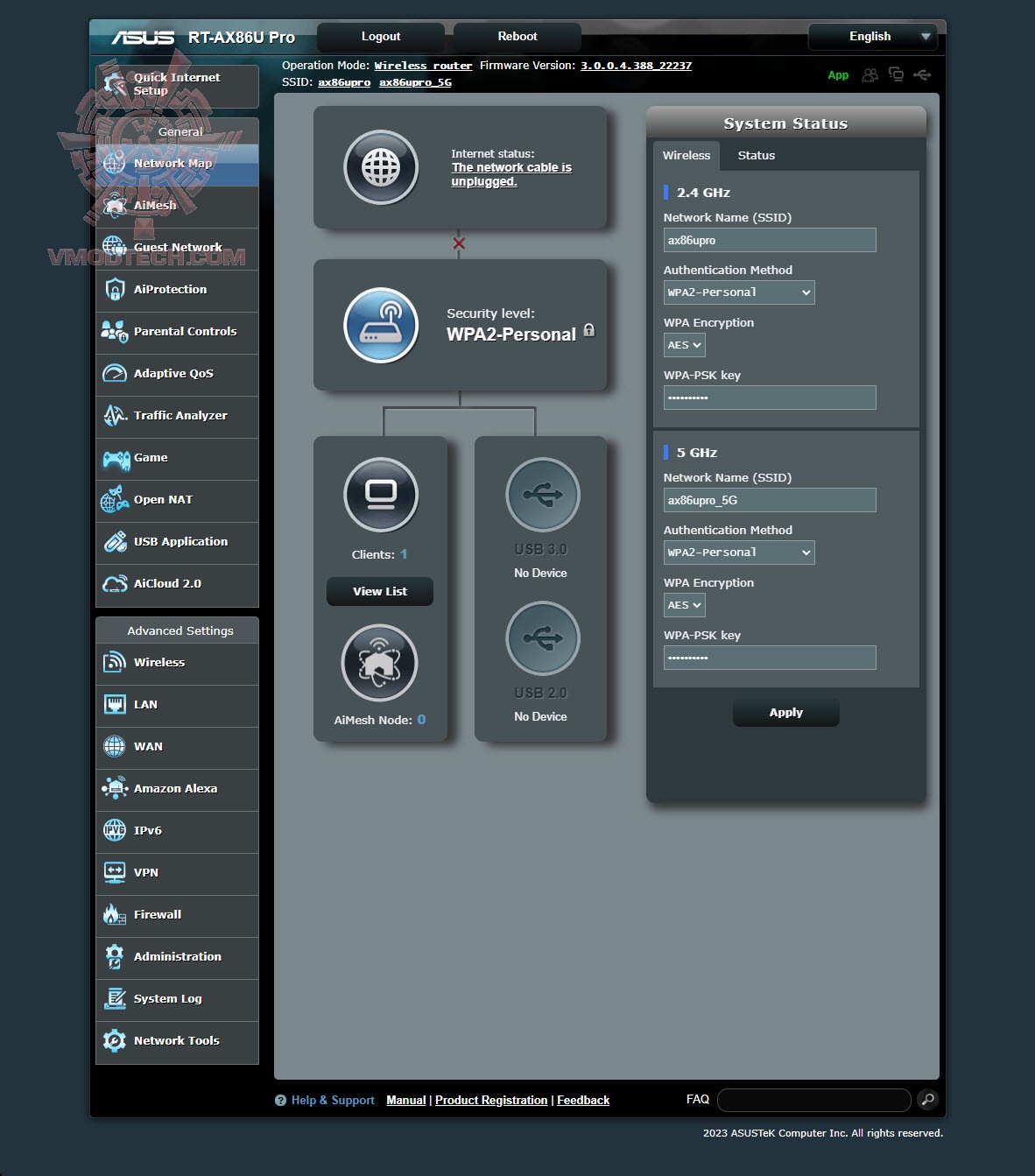The width and height of the screenshot is (1035, 1176).
Task: Click the ax86upro_5G SSID link in header
Action: click(415, 82)
